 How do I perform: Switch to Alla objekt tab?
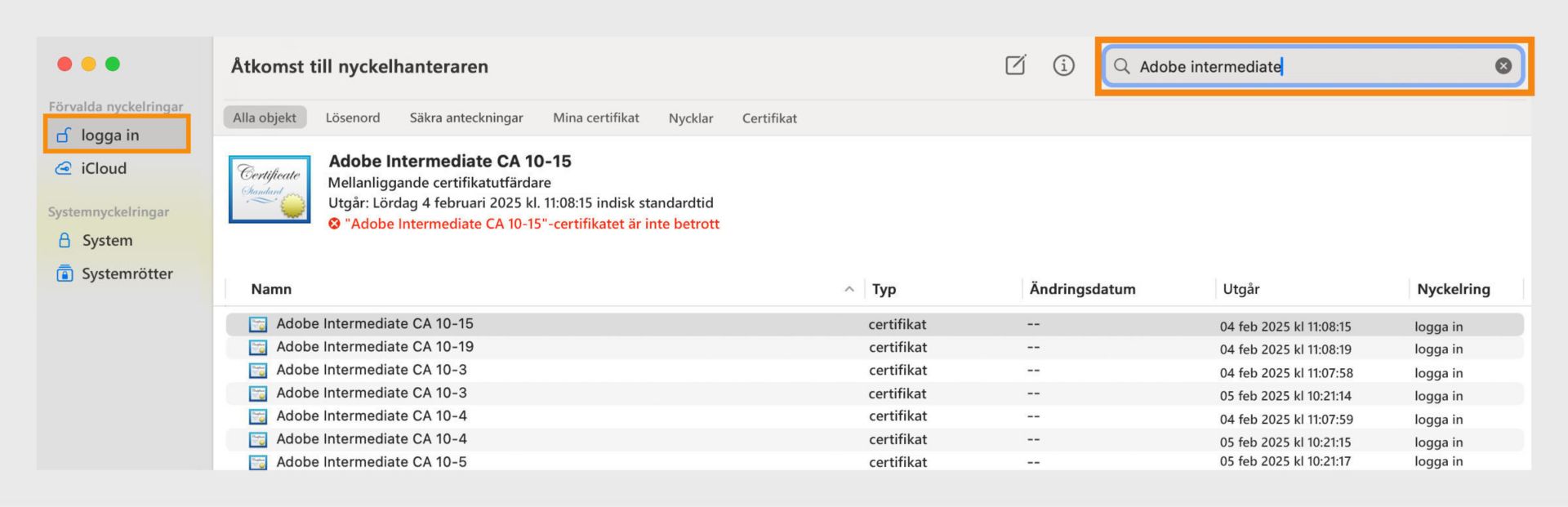265,118
